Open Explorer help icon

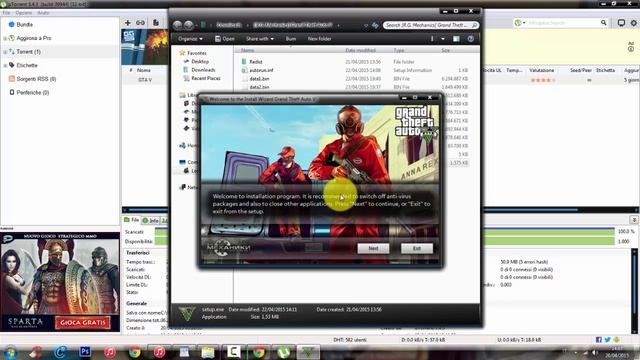(471, 39)
